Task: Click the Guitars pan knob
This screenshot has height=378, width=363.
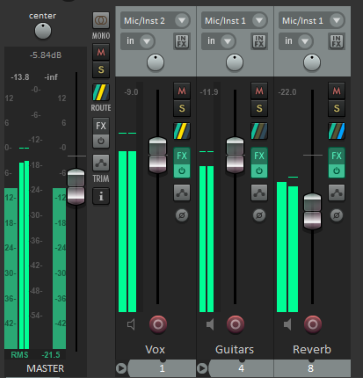Action: click(235, 62)
